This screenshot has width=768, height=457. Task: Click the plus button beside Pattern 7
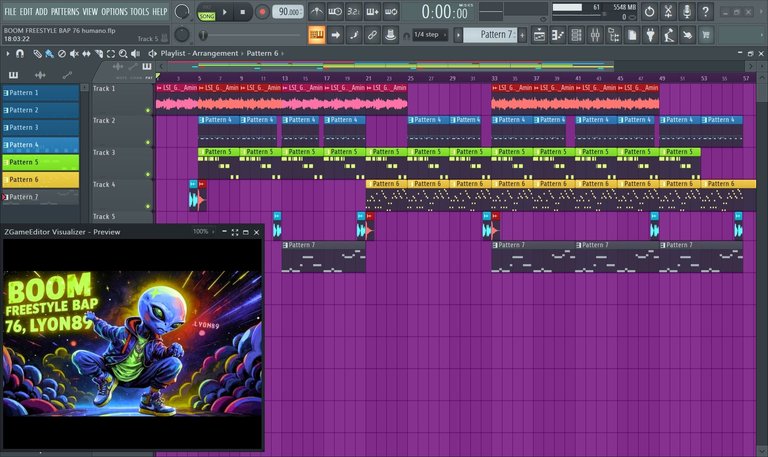(x=522, y=35)
